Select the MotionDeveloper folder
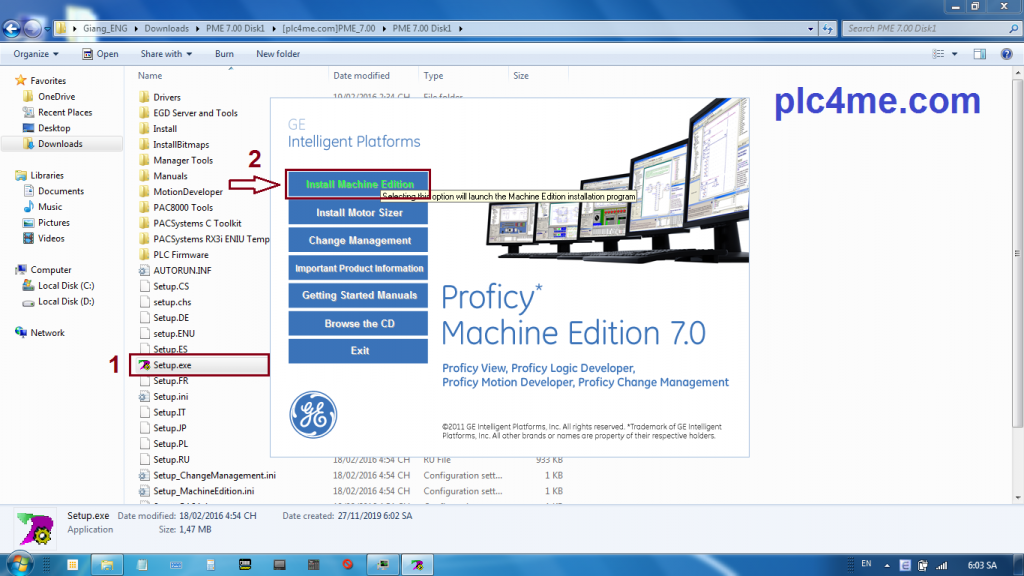Image resolution: width=1024 pixels, height=576 pixels. tap(187, 191)
